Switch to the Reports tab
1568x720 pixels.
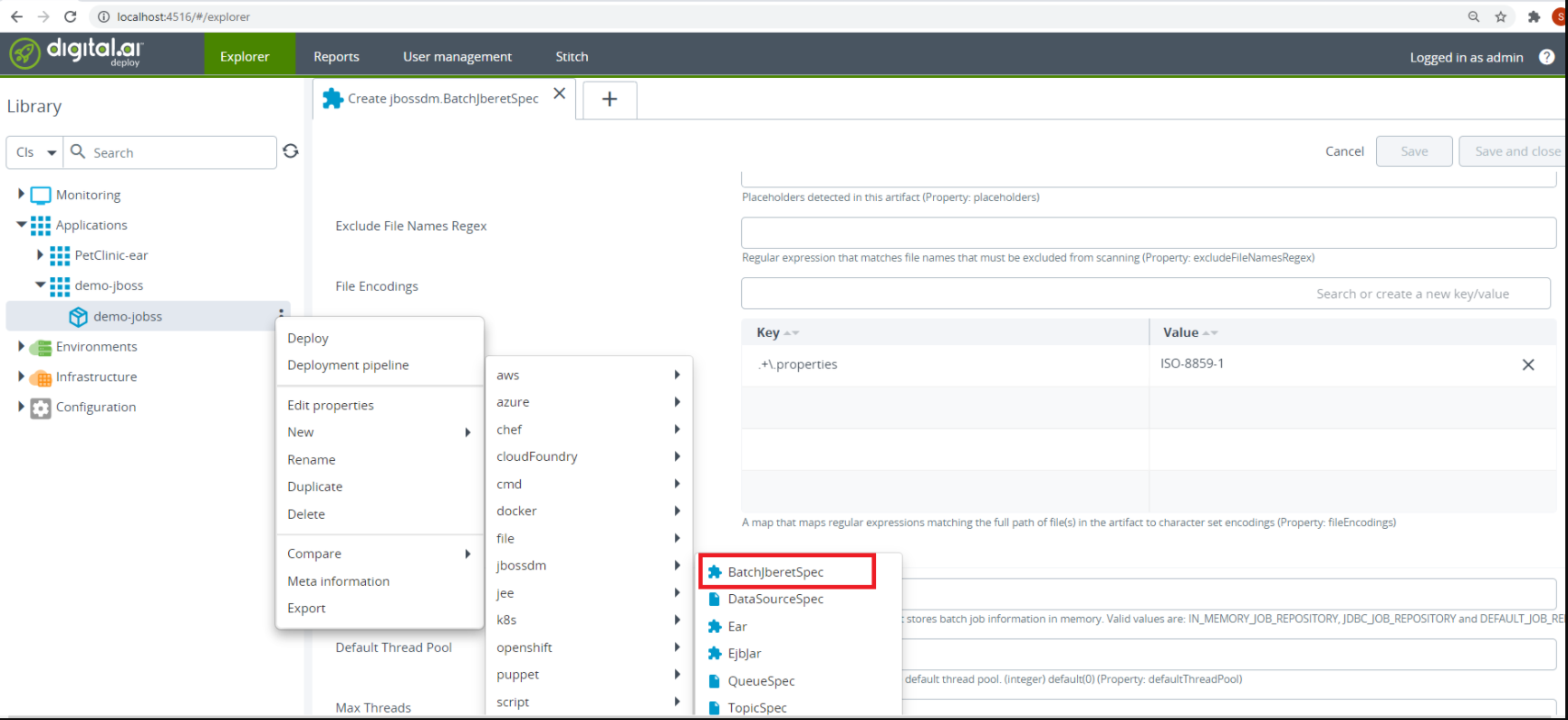tap(336, 56)
